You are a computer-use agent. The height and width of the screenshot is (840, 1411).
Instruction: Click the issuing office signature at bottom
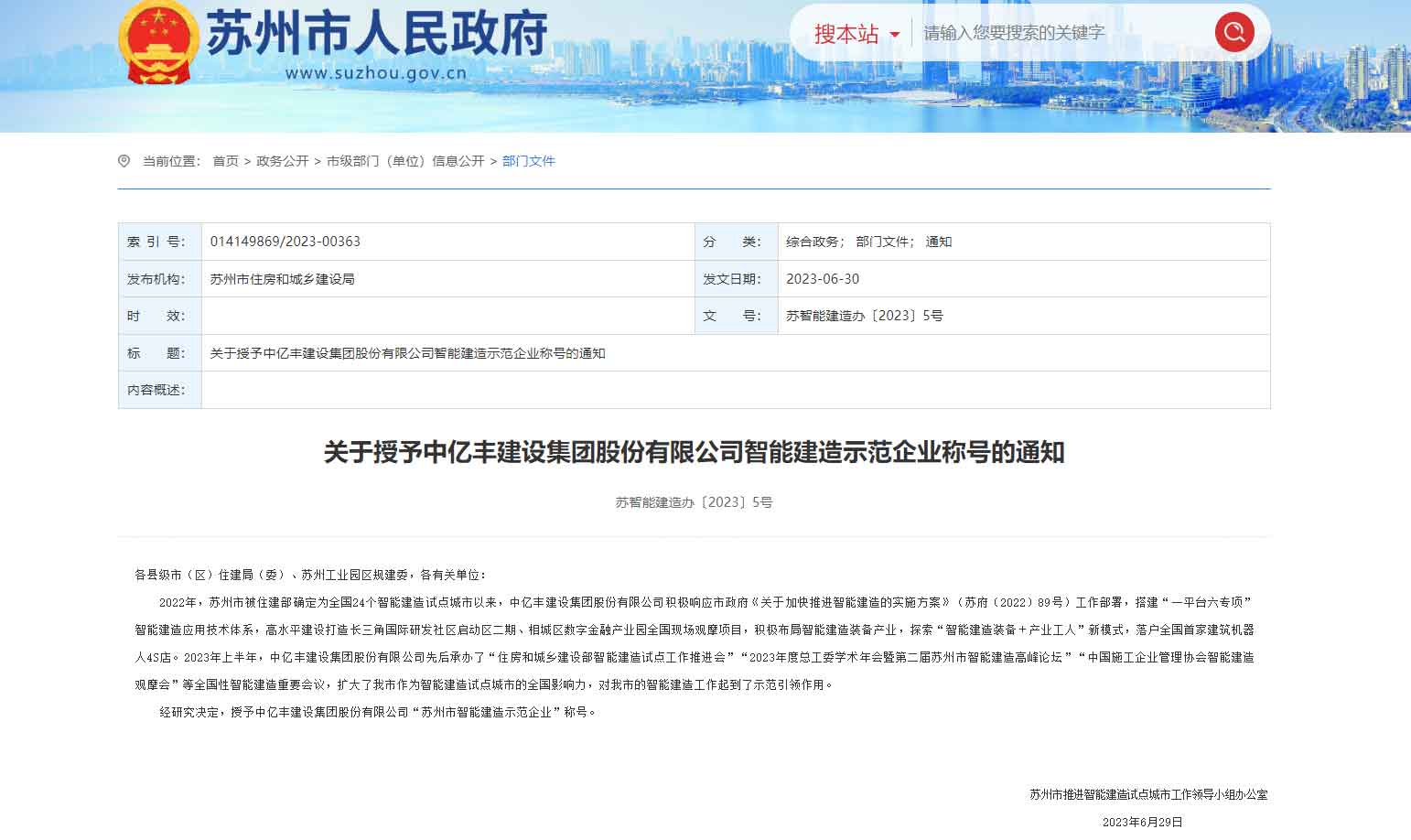point(1147,794)
